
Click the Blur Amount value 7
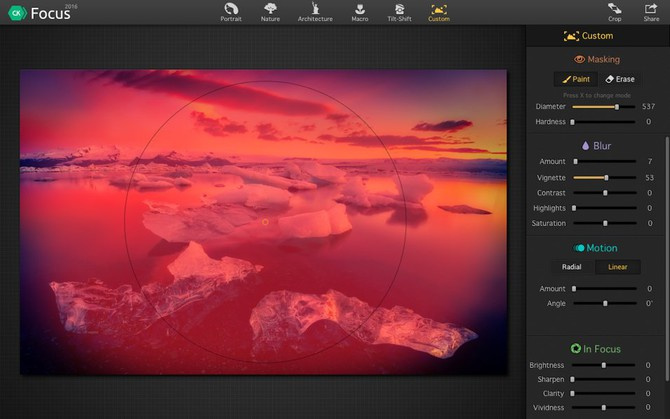[x=650, y=161]
